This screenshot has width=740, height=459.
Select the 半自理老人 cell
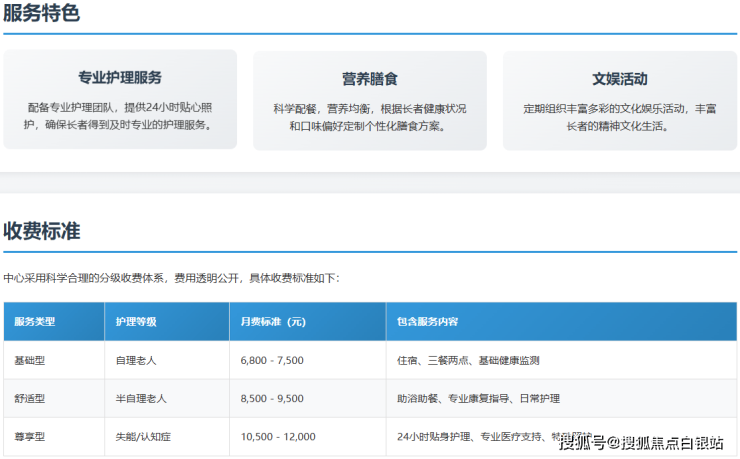point(142,398)
